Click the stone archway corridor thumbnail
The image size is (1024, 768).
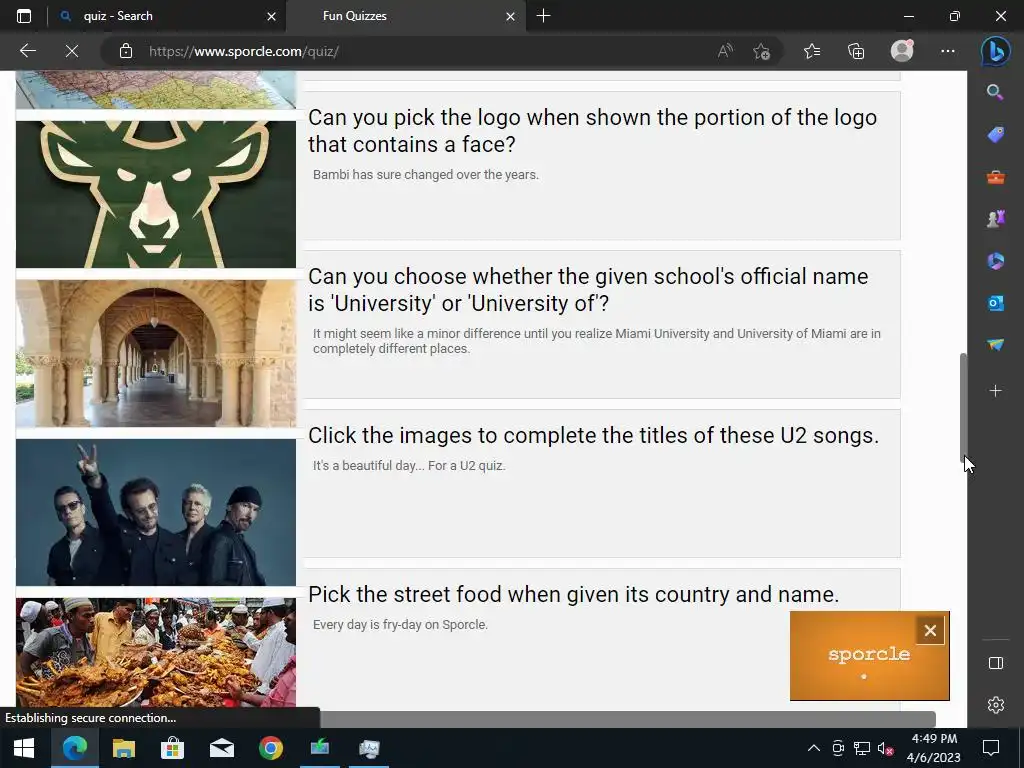tap(155, 353)
